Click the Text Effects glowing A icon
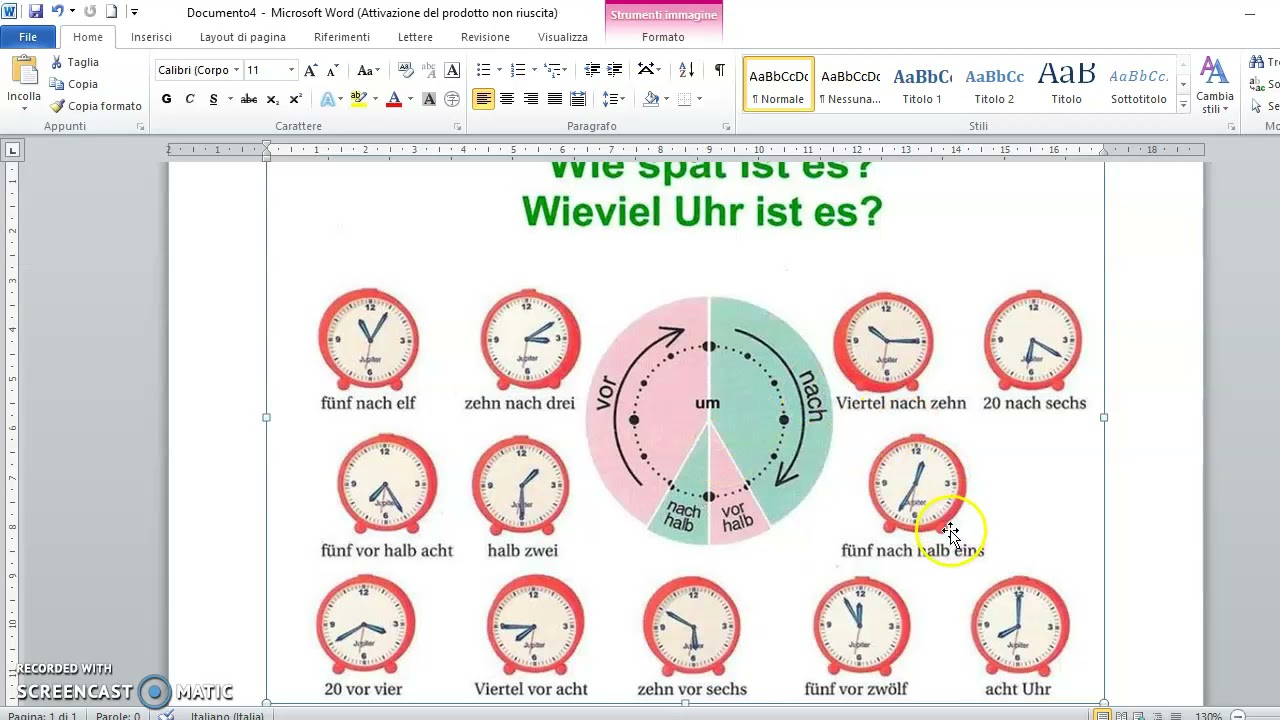The image size is (1280, 720). point(327,99)
